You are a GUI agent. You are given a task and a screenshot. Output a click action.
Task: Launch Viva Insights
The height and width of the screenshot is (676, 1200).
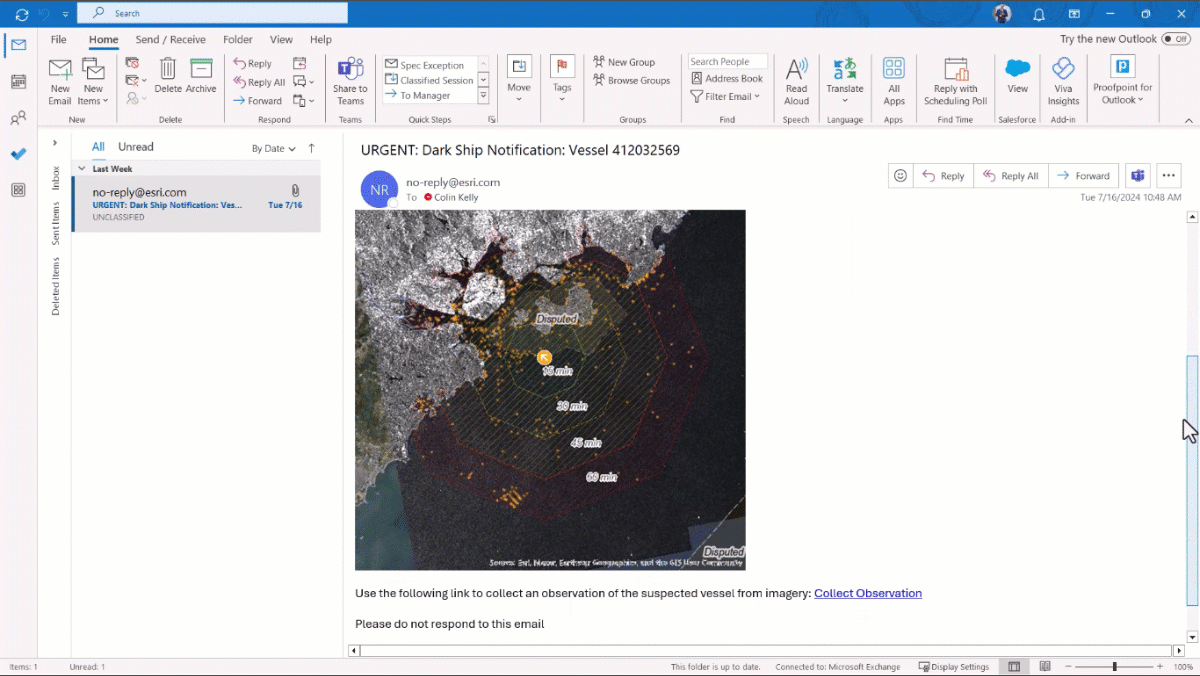pos(1063,80)
